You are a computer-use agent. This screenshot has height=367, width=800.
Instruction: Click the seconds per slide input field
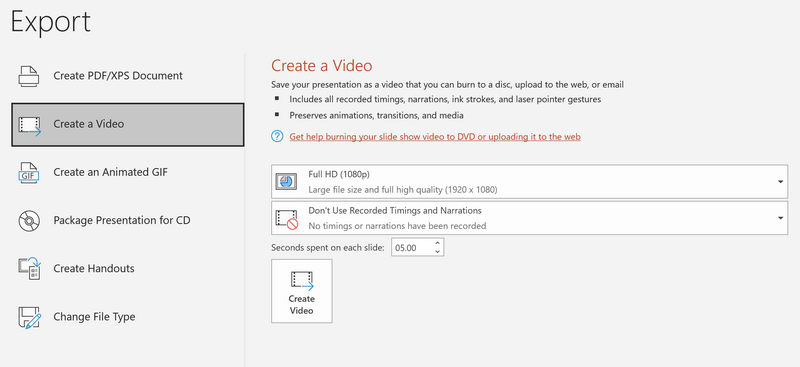click(412, 248)
